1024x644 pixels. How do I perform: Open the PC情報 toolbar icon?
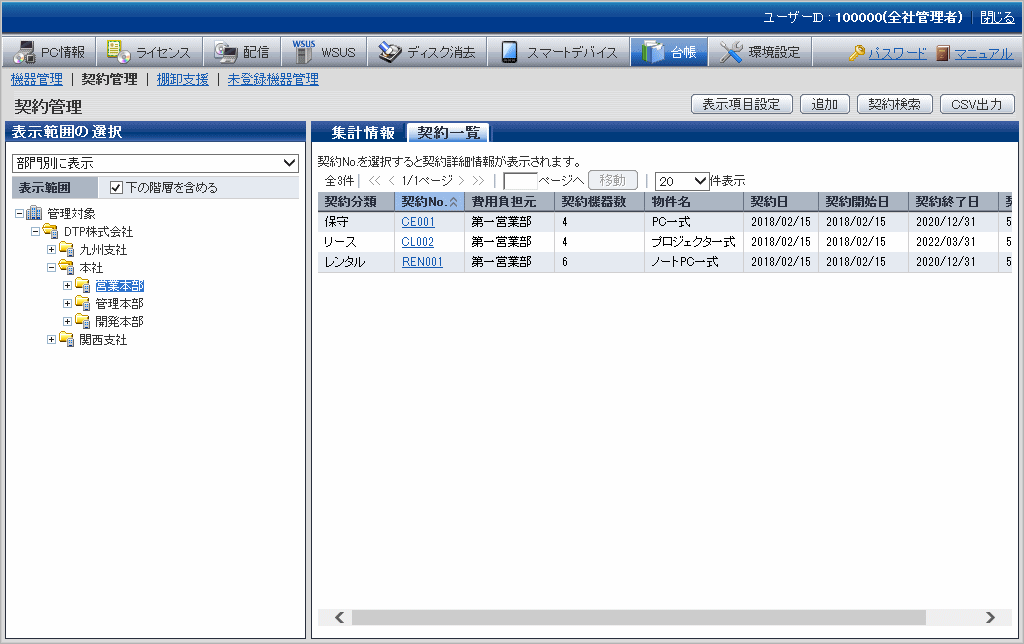click(25, 52)
